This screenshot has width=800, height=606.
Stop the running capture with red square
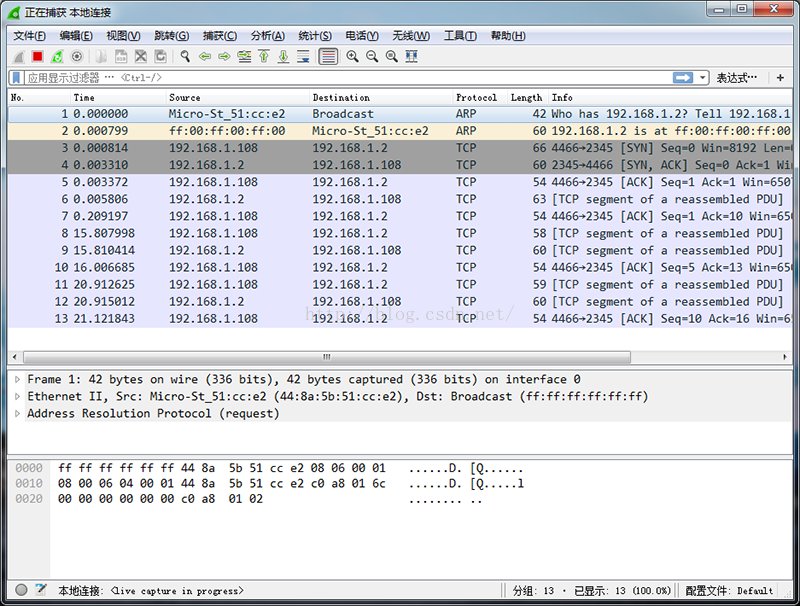click(x=37, y=57)
